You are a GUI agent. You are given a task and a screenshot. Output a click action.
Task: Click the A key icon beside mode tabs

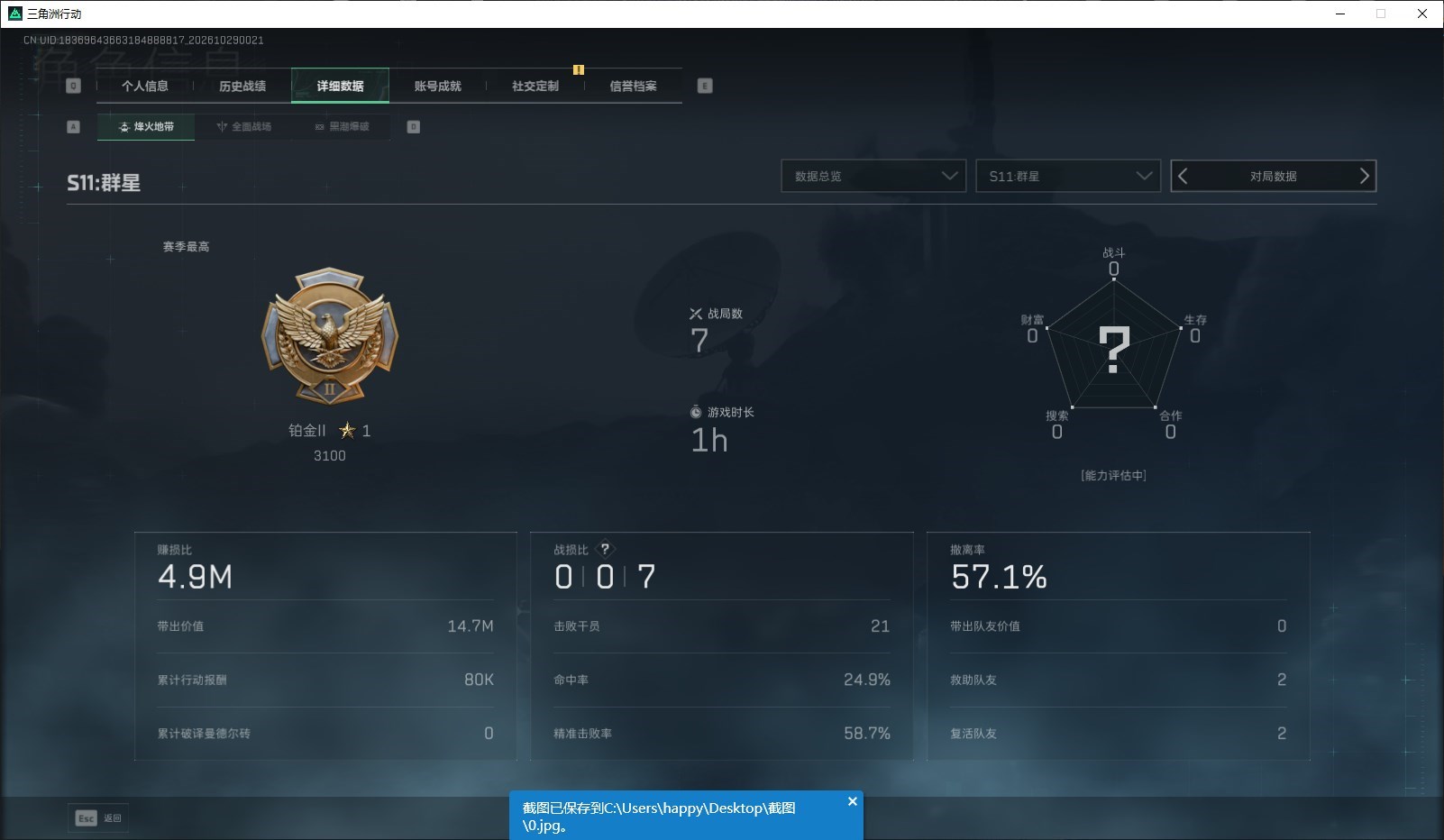pyautogui.click(x=74, y=127)
